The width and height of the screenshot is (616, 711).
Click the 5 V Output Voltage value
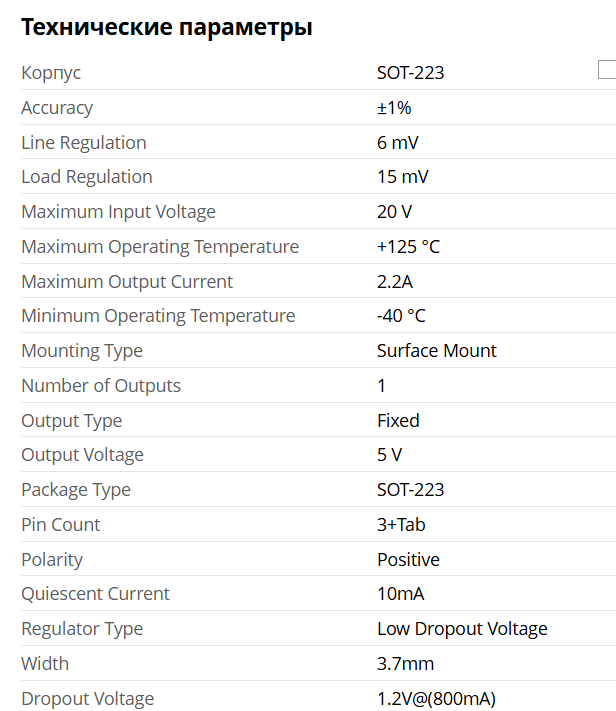click(x=389, y=455)
